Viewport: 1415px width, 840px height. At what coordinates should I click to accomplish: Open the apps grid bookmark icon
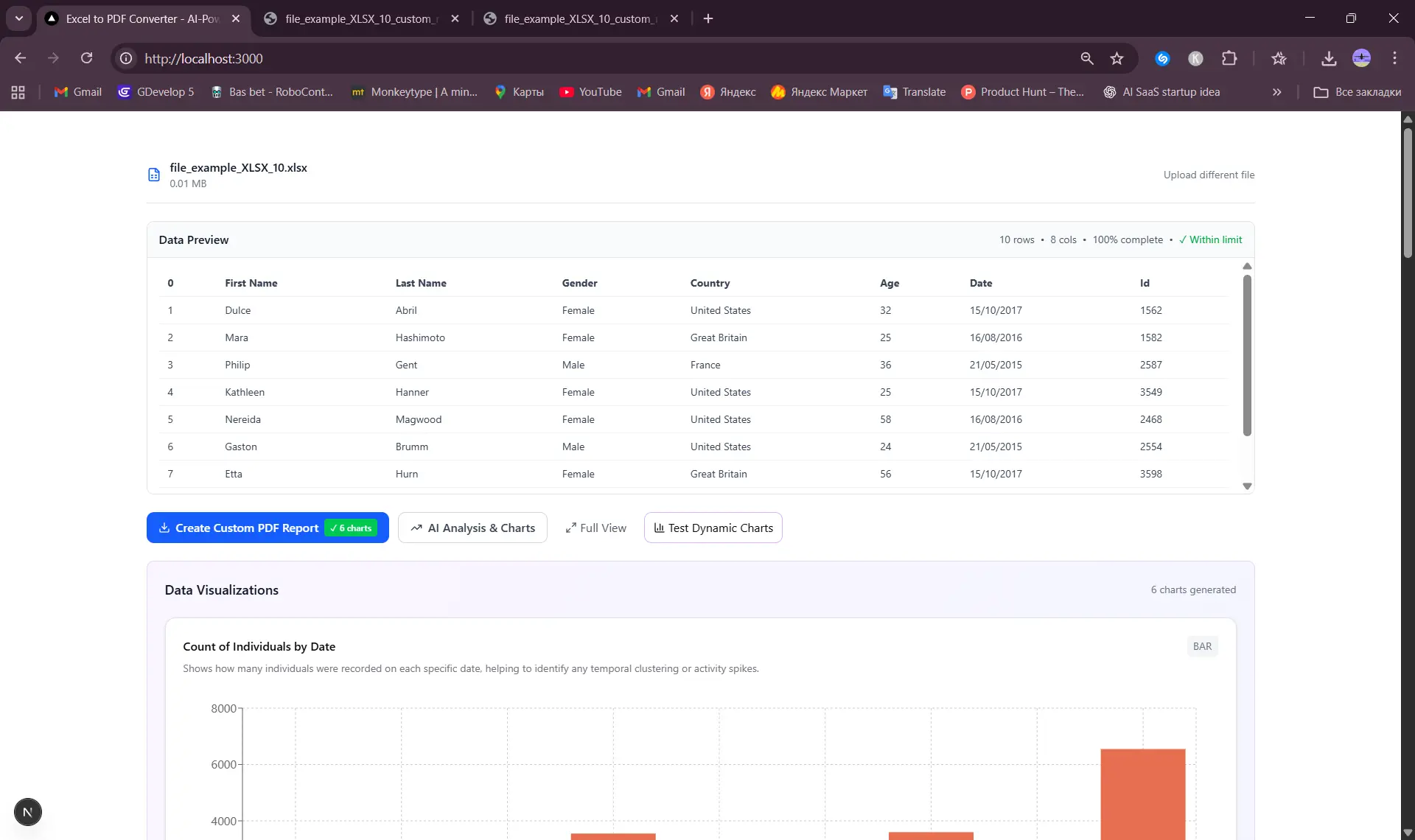[18, 92]
